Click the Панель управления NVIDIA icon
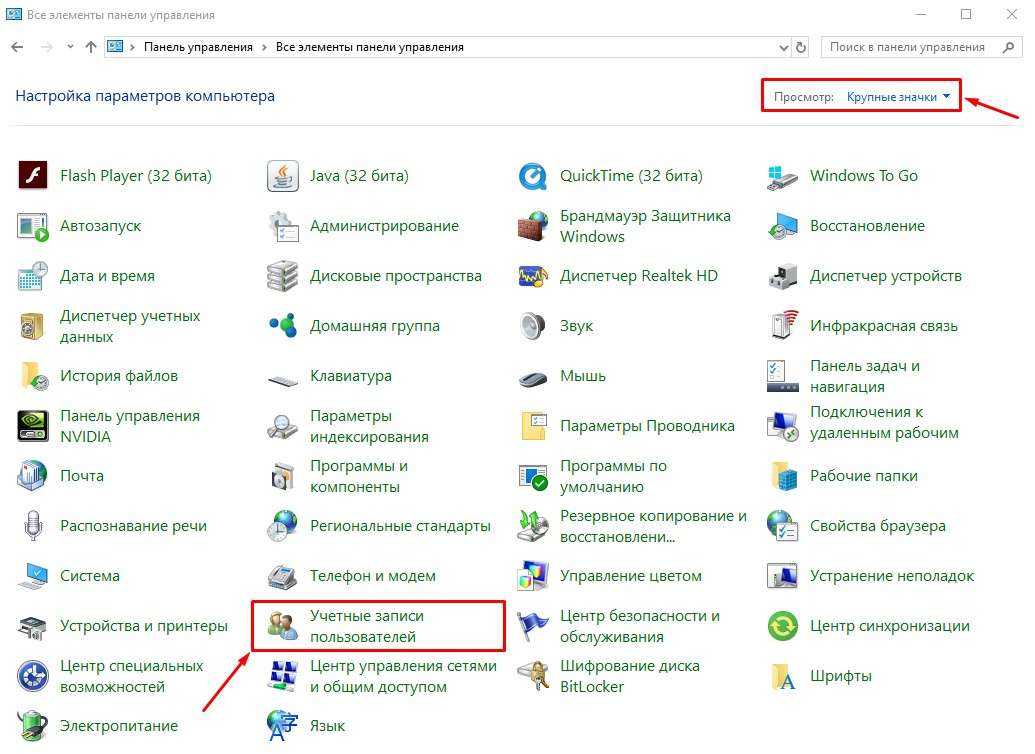This screenshot has height=754, width=1035. 33,426
